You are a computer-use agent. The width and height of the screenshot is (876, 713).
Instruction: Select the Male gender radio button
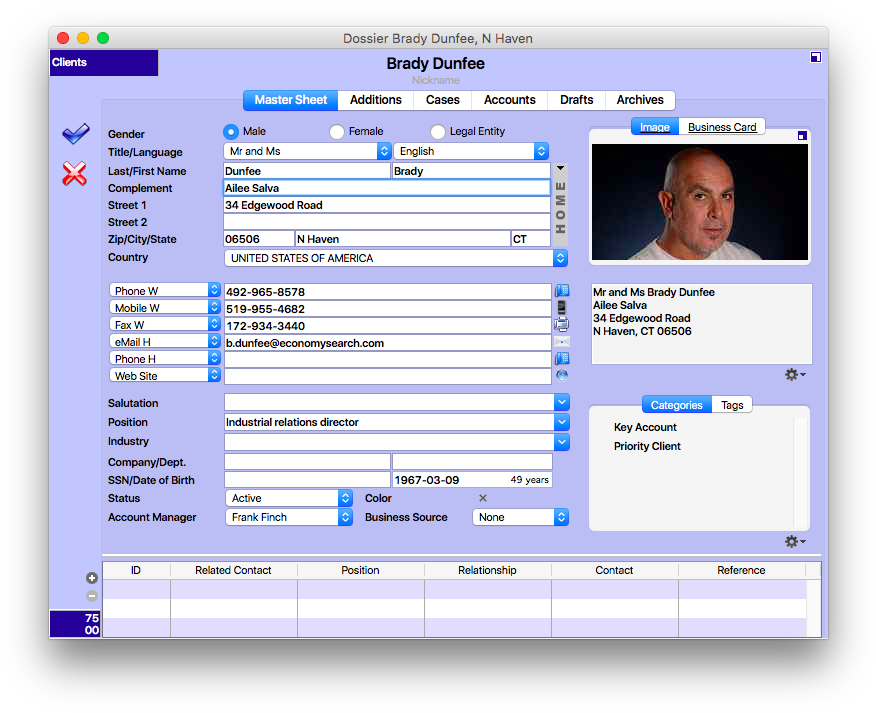tap(231, 132)
